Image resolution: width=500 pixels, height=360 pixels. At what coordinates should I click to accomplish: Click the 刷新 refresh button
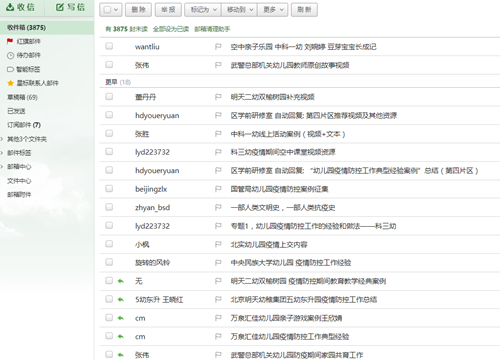304,10
